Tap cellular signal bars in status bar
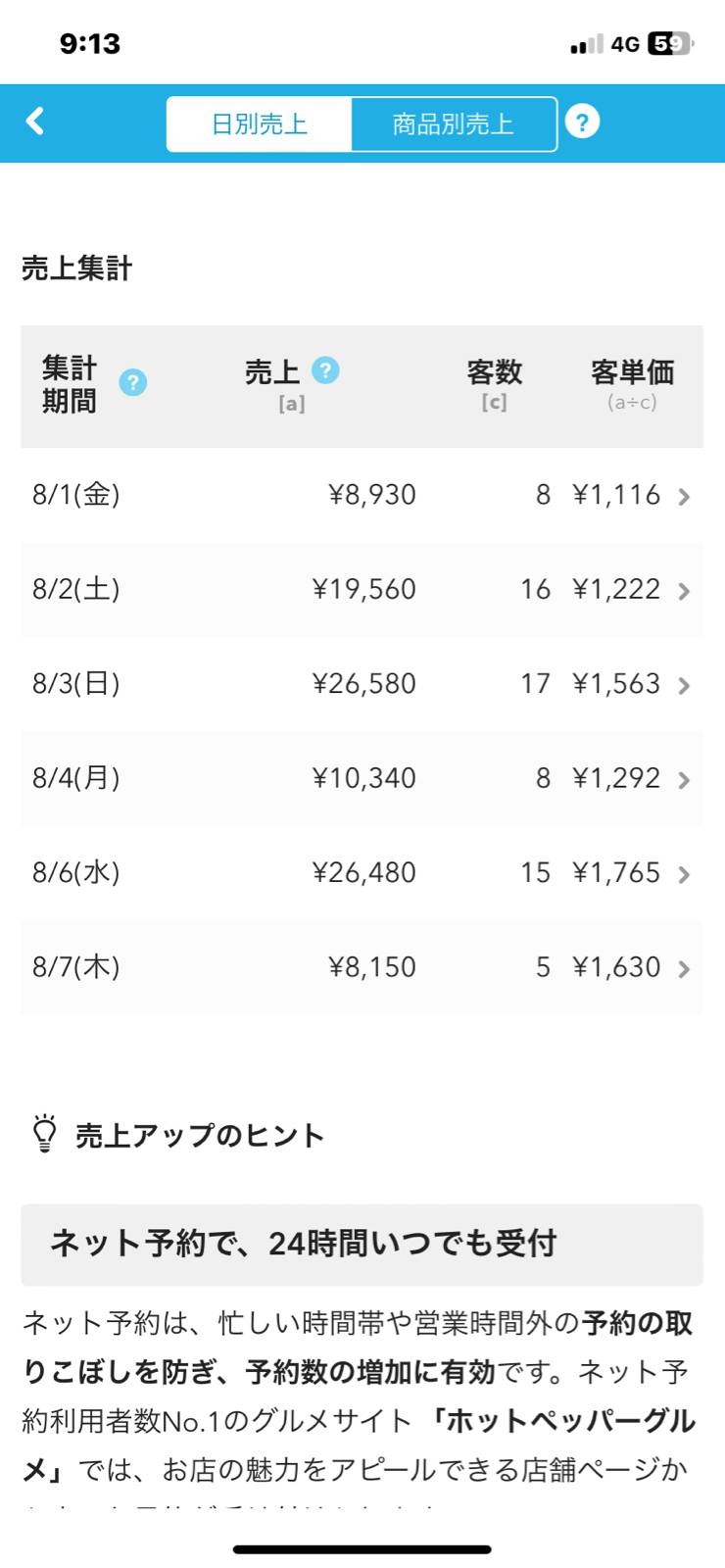 586,45
